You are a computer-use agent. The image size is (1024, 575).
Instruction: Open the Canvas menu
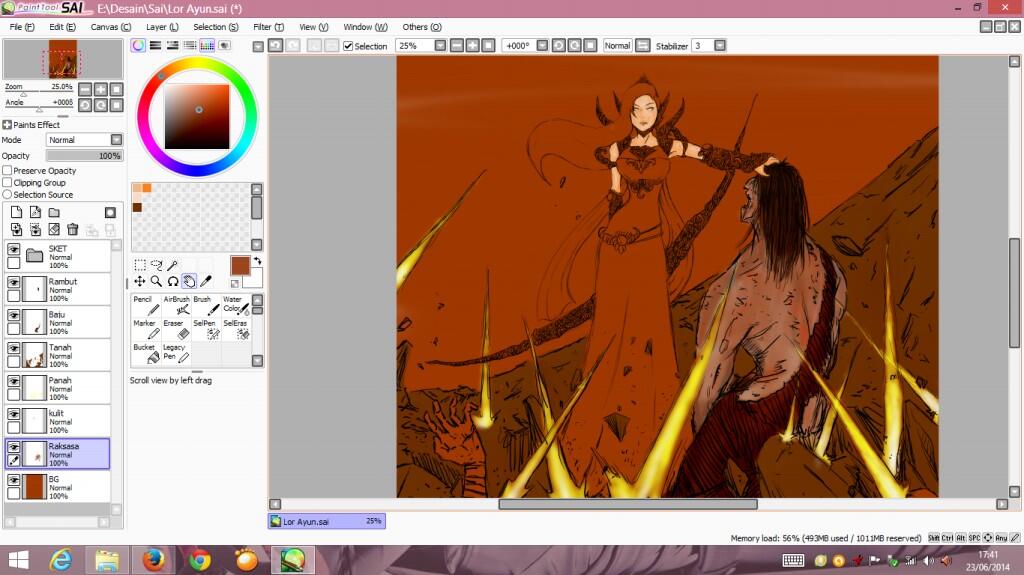point(110,27)
